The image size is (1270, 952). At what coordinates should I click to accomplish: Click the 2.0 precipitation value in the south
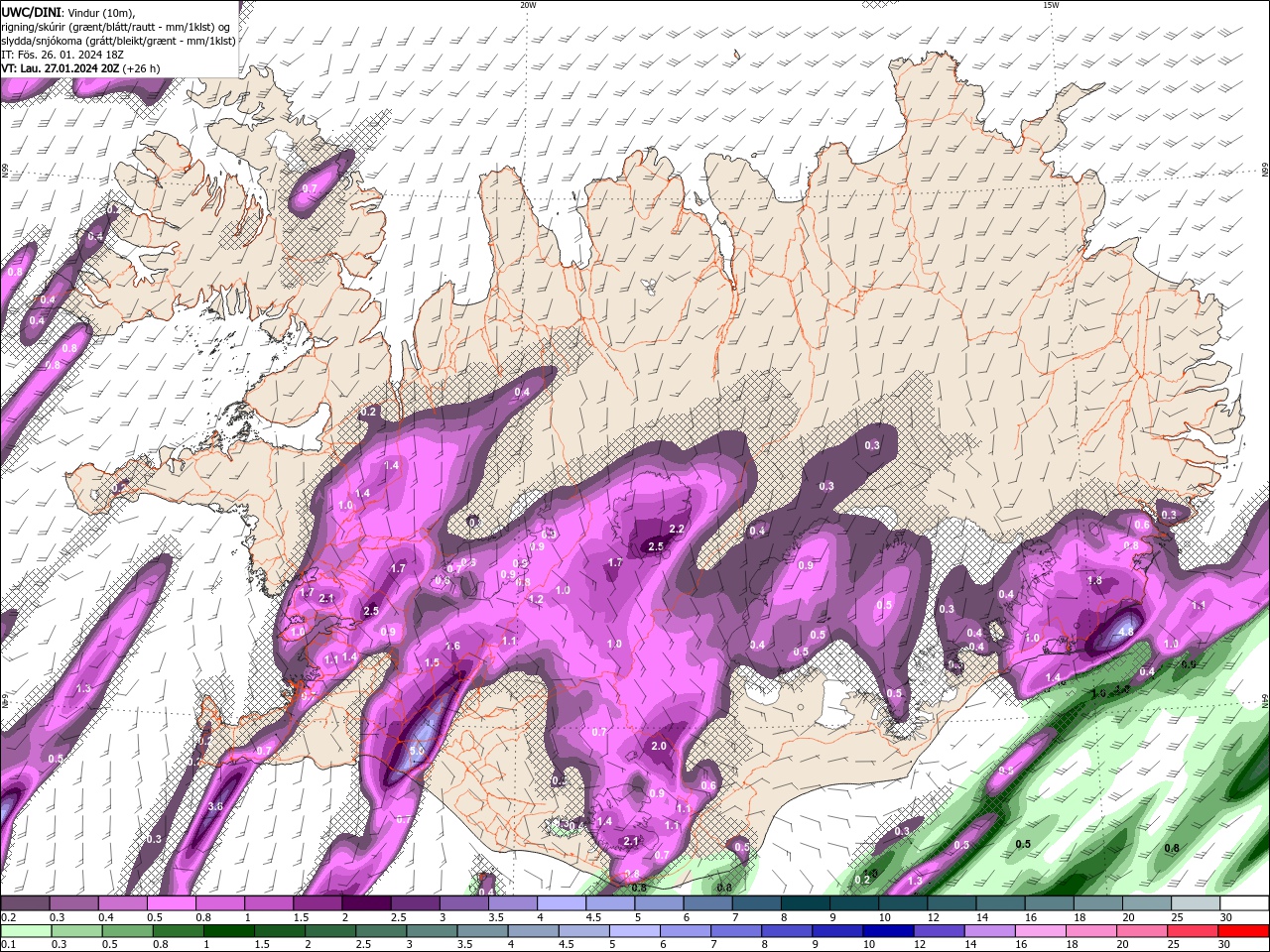pyautogui.click(x=659, y=746)
